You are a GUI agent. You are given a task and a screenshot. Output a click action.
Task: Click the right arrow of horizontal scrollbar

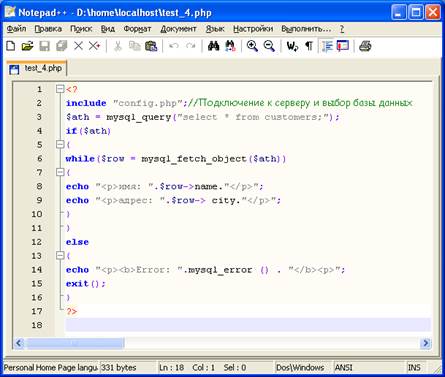[x=425, y=343]
